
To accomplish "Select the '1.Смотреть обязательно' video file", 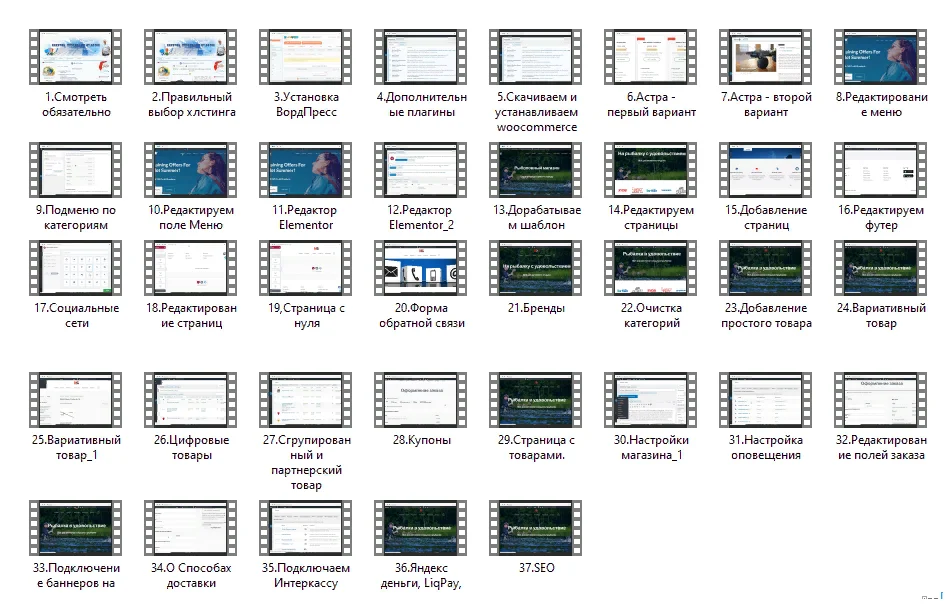I will tap(76, 56).
